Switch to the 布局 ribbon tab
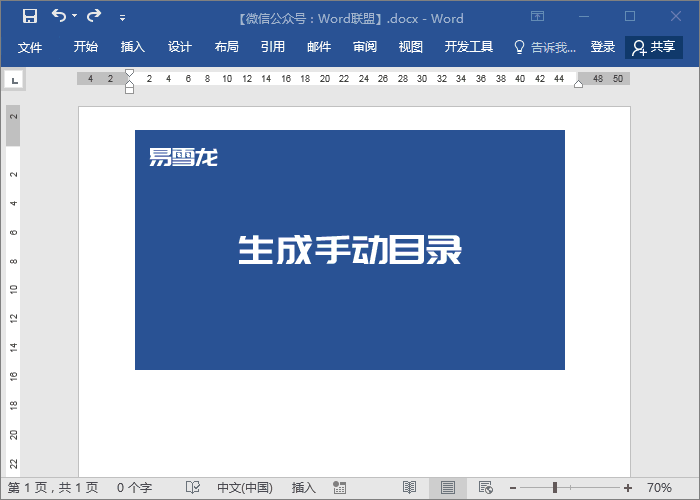 [226, 46]
